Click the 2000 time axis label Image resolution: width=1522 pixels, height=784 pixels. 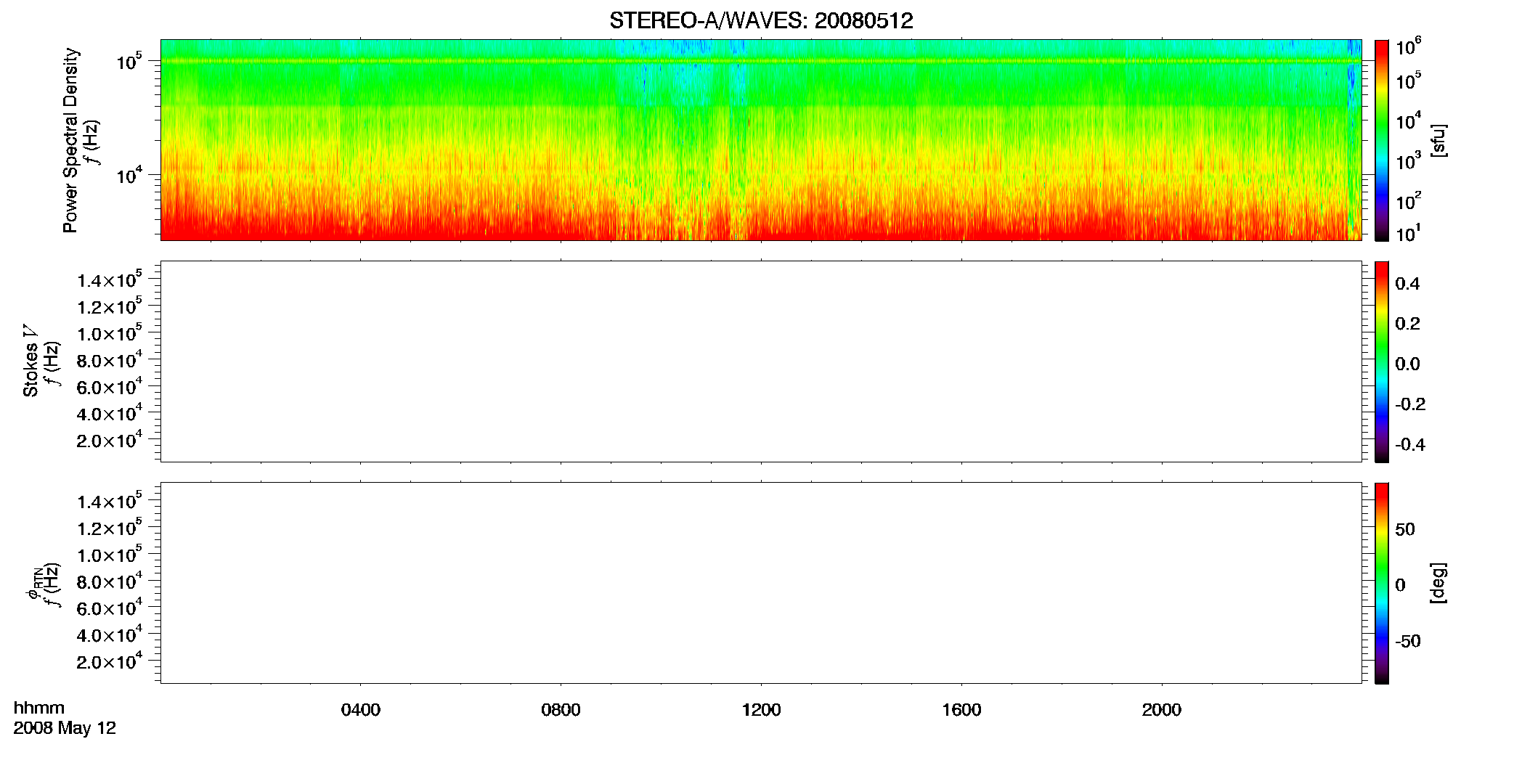pyautogui.click(x=1162, y=710)
